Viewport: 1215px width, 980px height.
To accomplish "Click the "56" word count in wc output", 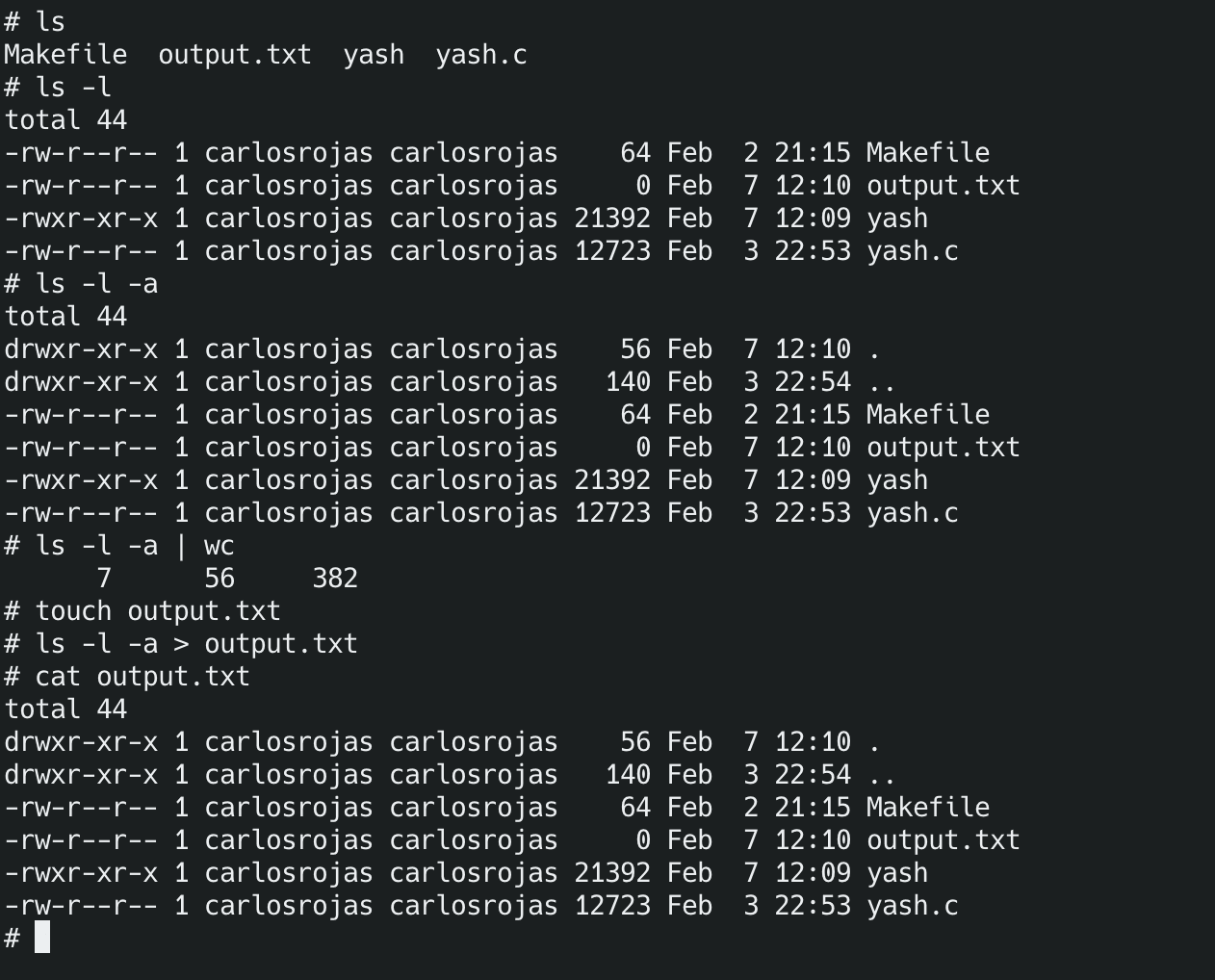I will pos(220,579).
